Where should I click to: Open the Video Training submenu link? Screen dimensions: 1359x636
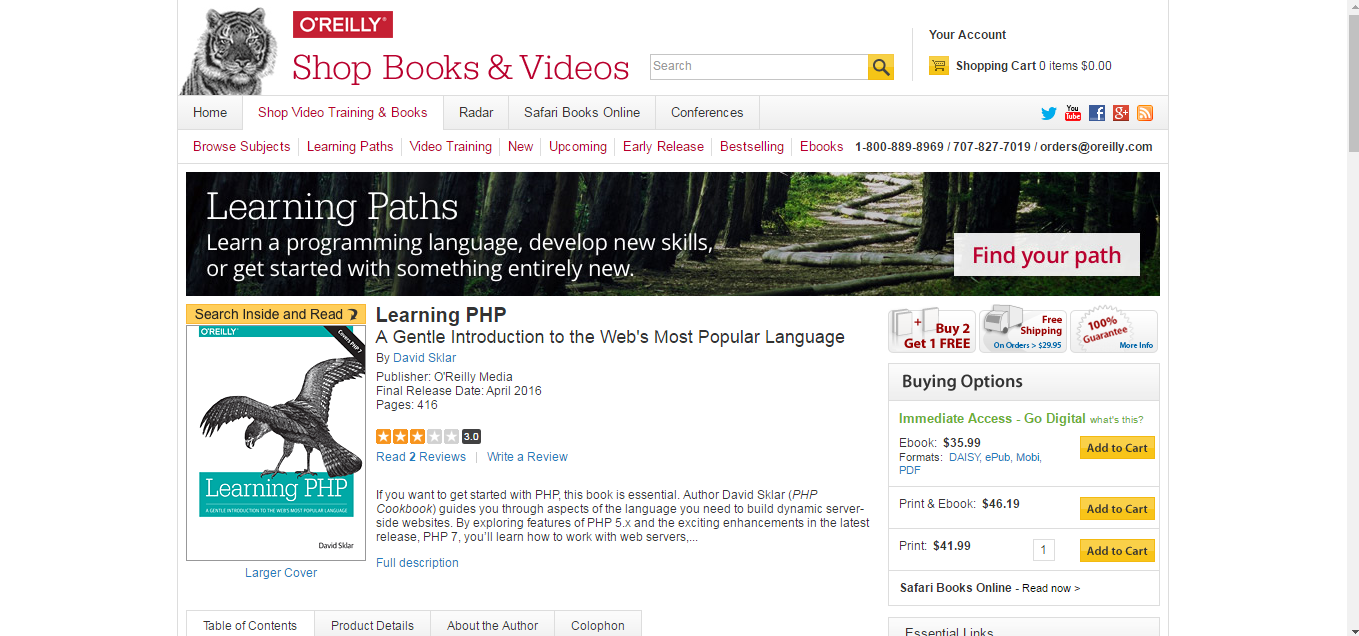coord(451,146)
